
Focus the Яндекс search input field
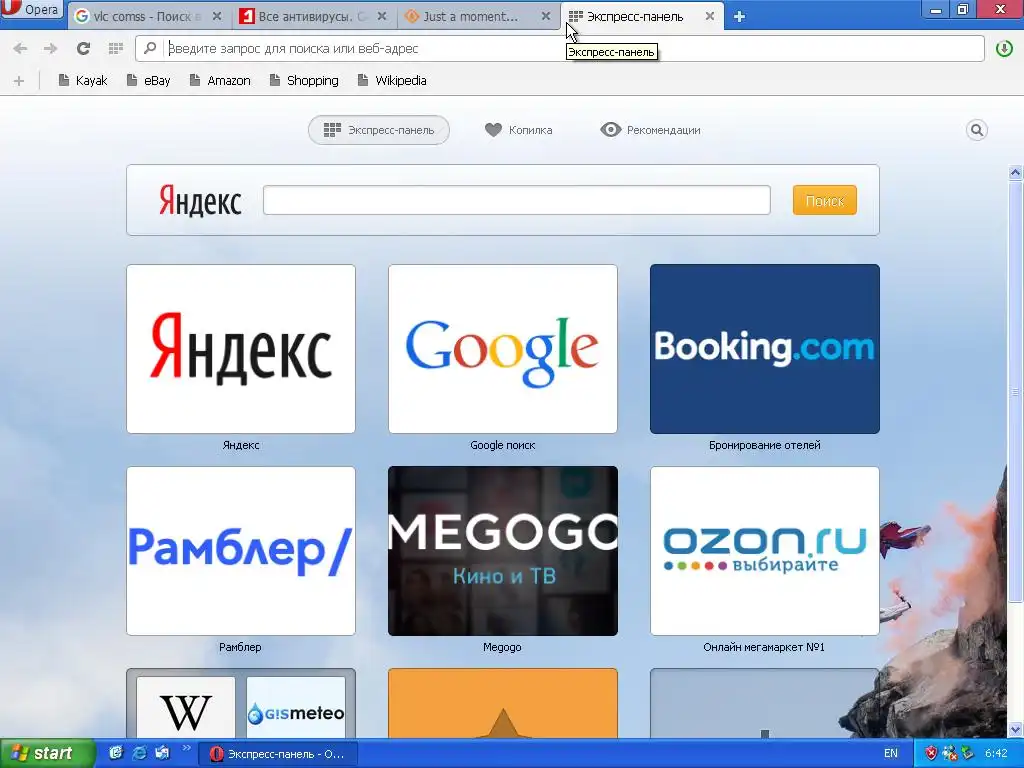(517, 200)
